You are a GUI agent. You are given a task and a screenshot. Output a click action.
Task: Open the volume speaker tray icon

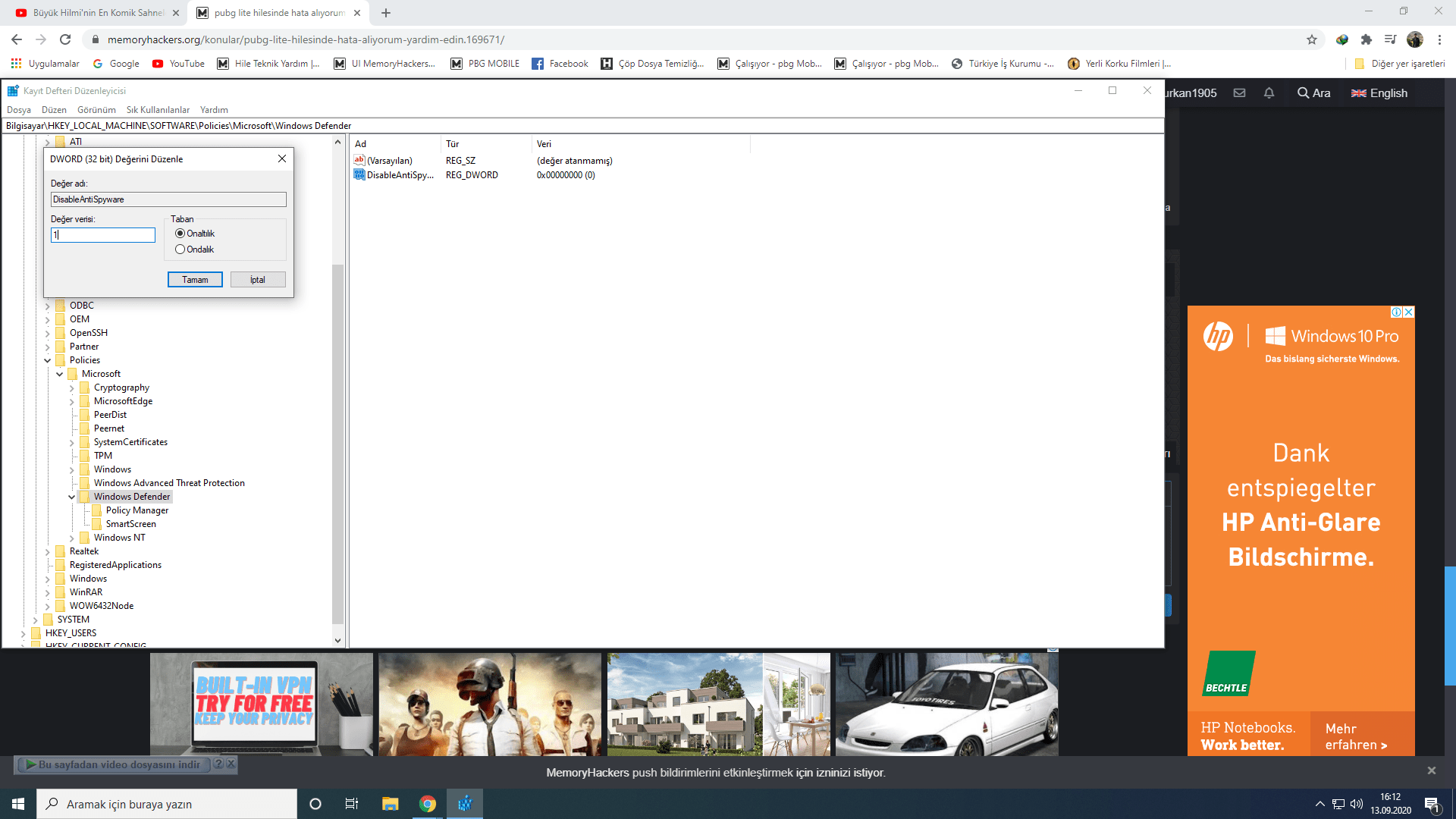[x=1357, y=804]
